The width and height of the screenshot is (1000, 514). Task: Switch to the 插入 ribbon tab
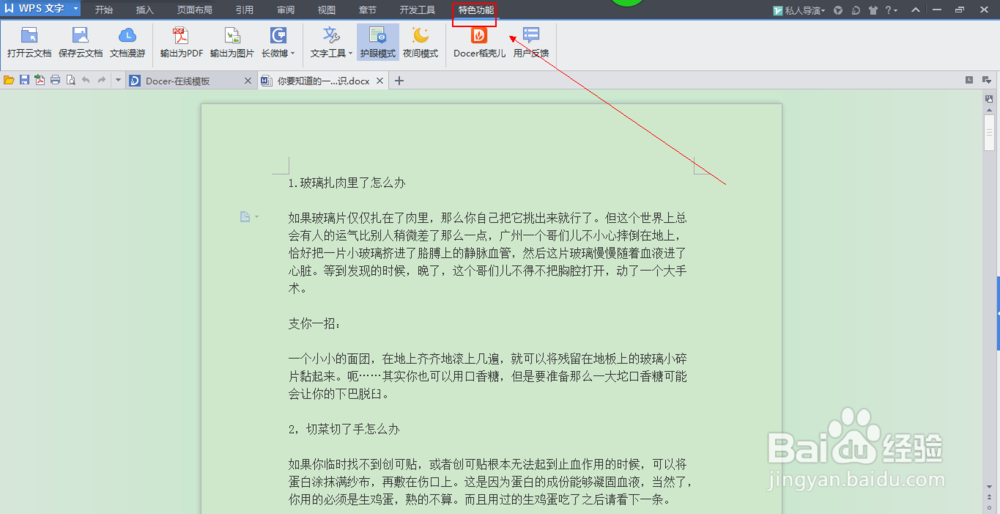(x=145, y=10)
